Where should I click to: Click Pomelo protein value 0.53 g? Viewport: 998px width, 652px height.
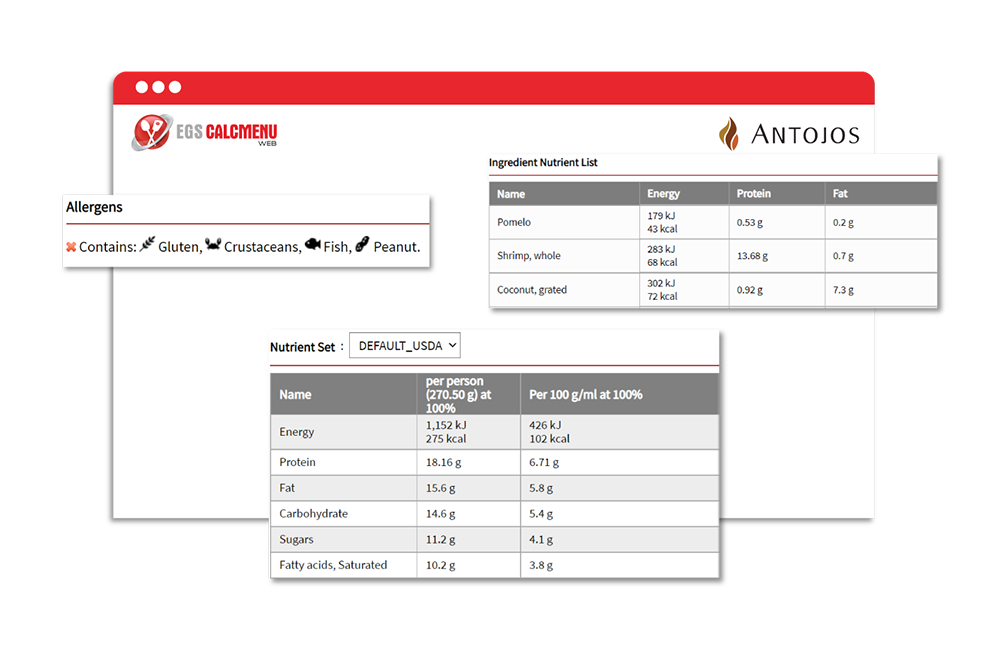(750, 223)
